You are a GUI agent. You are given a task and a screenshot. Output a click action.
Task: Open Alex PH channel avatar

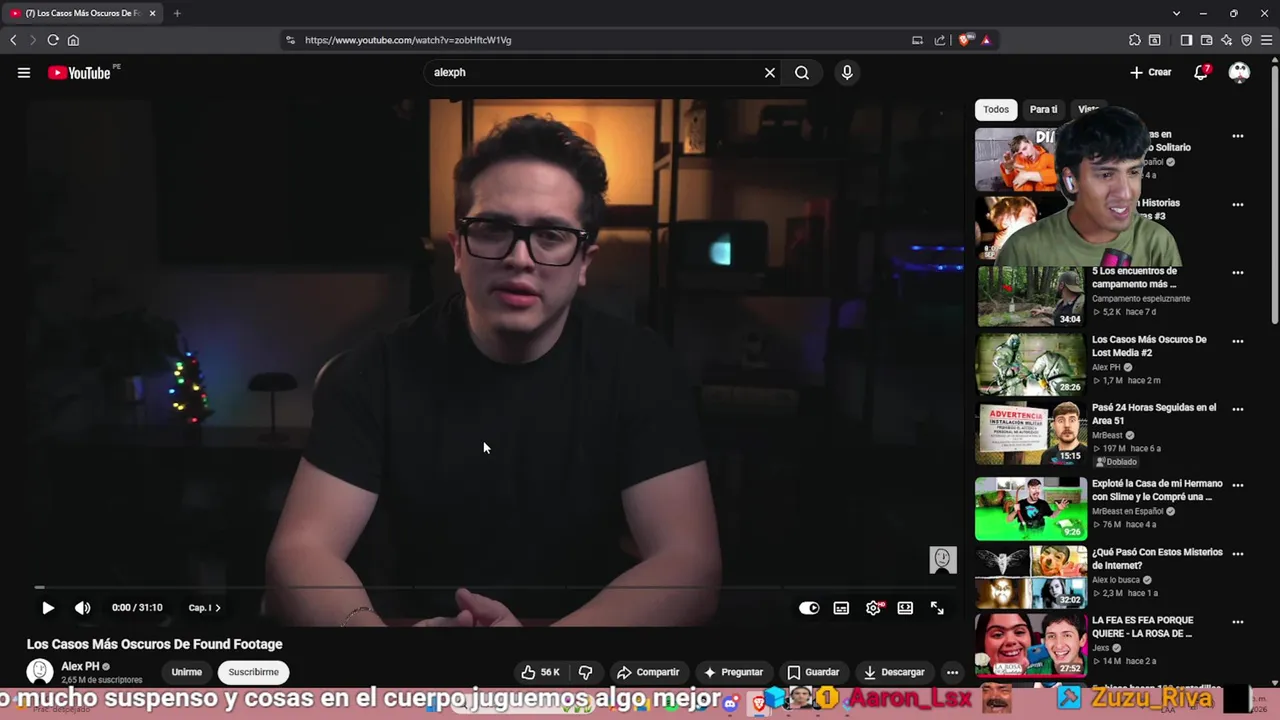point(40,671)
